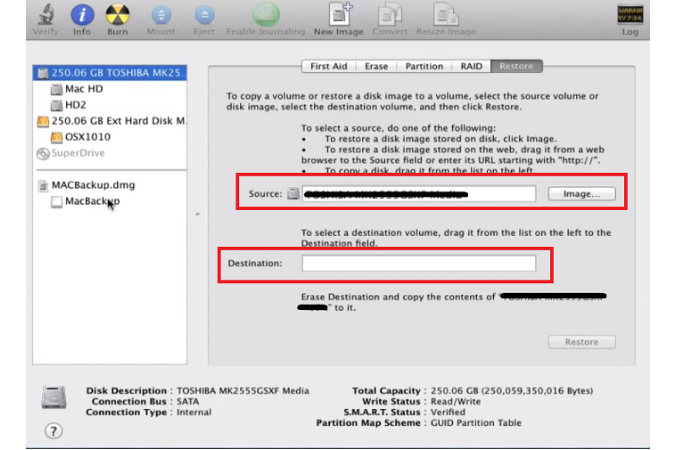Image resolution: width=700 pixels, height=450 pixels.
Task: Click the orange Ext Hard Disk icon
Action: pos(43,121)
